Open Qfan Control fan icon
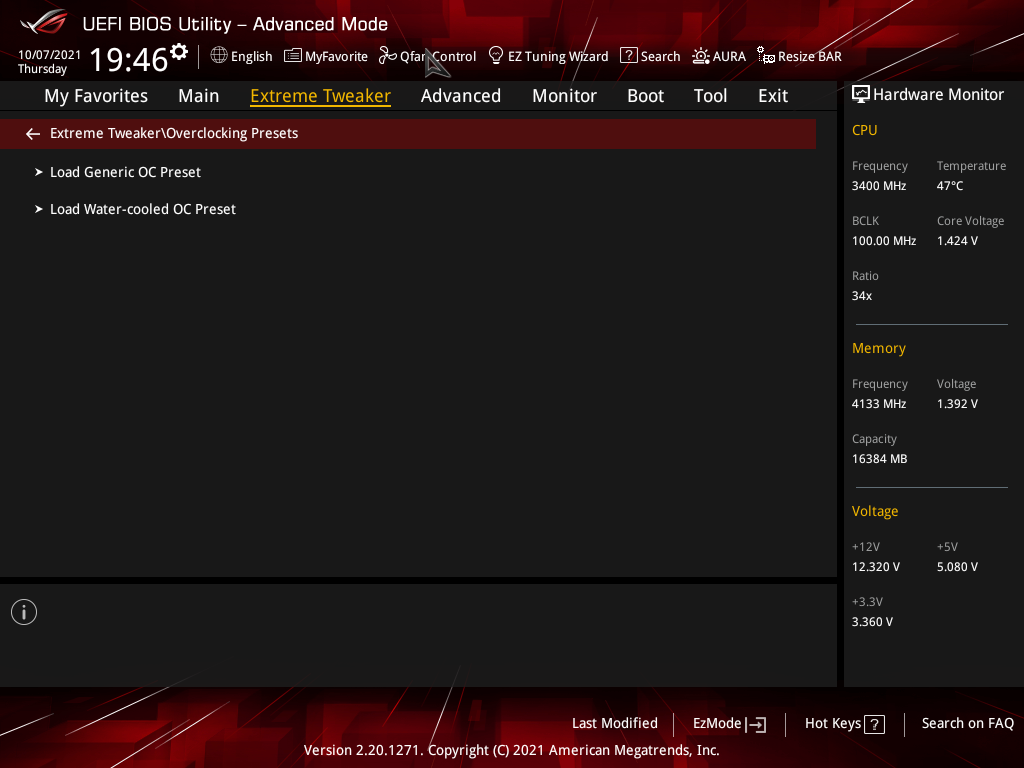The image size is (1024, 768). point(388,56)
